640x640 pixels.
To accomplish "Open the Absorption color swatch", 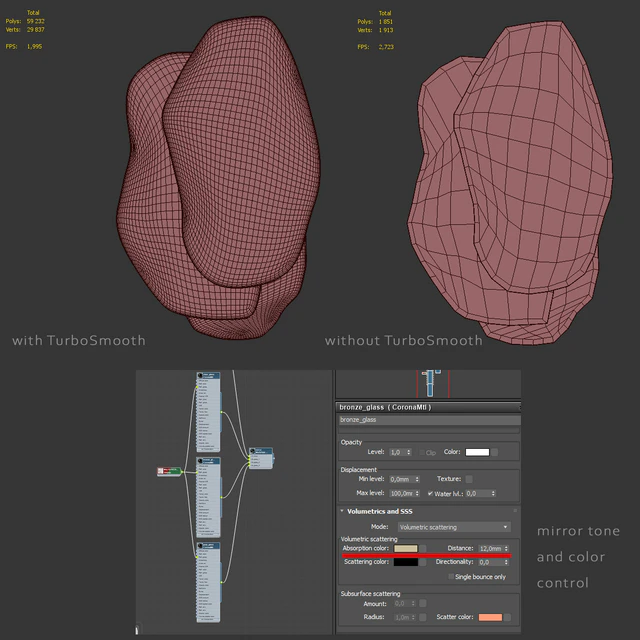I will coord(405,548).
